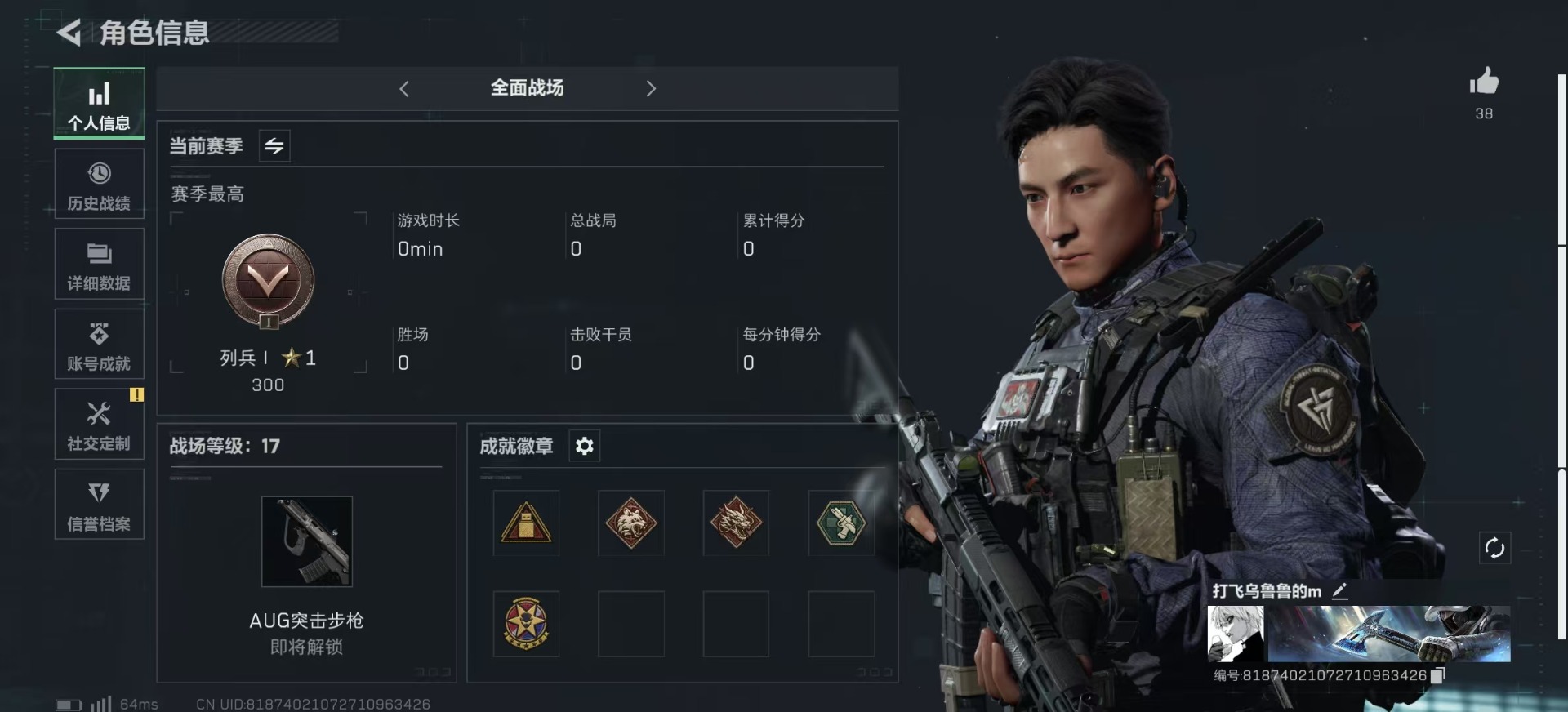Go back using the 角色信息 arrow

(69, 33)
